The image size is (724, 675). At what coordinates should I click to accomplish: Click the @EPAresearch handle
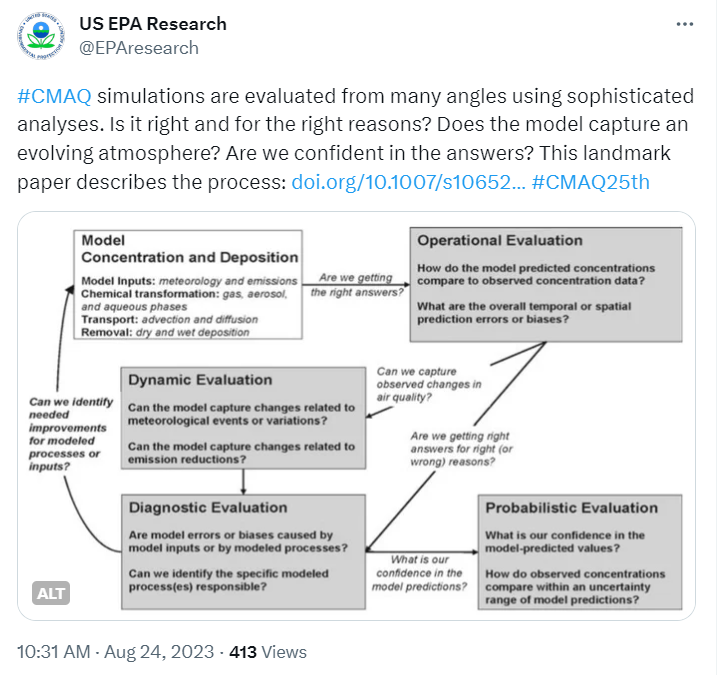[138, 48]
